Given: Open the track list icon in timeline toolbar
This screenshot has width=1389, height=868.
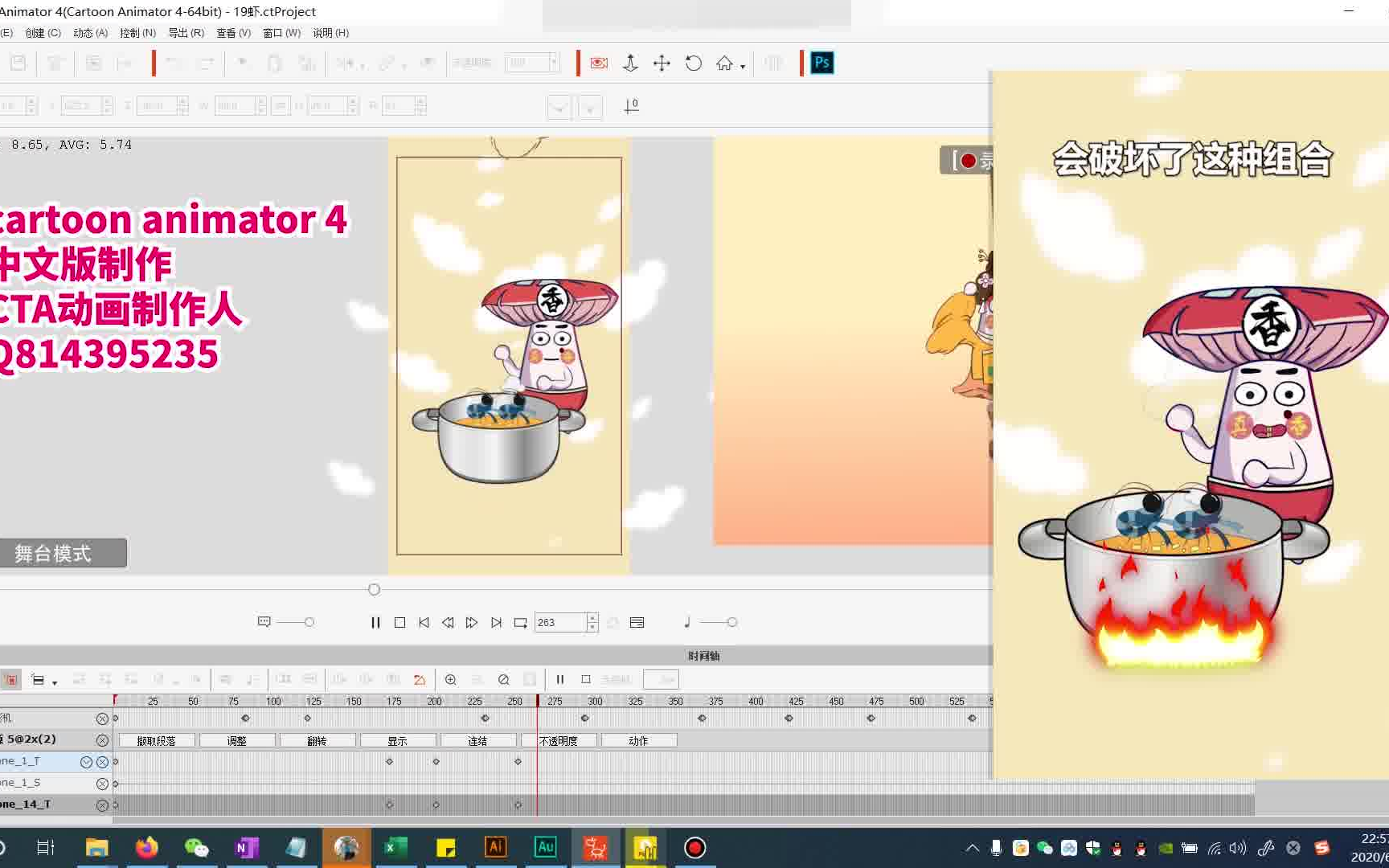Looking at the screenshot, I should [x=38, y=680].
